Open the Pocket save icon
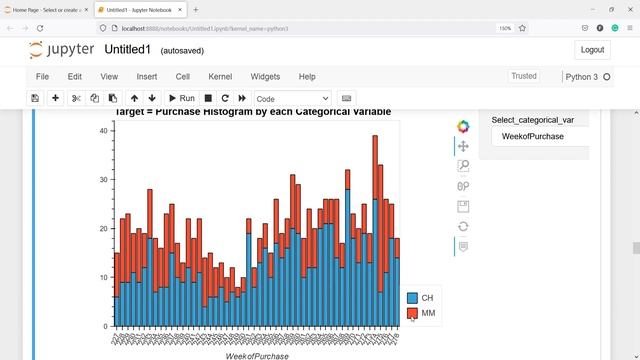 [584, 28]
